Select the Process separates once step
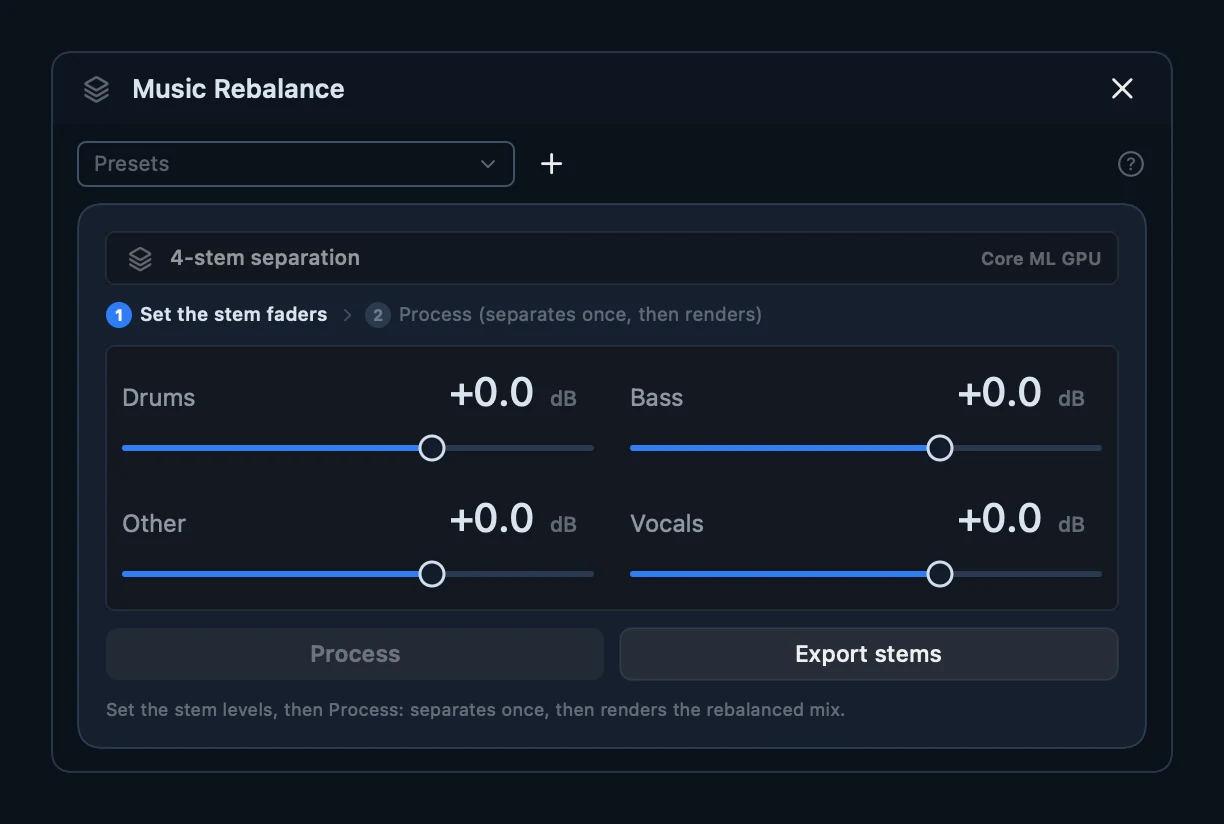The width and height of the screenshot is (1224, 824). pyautogui.click(x=580, y=315)
